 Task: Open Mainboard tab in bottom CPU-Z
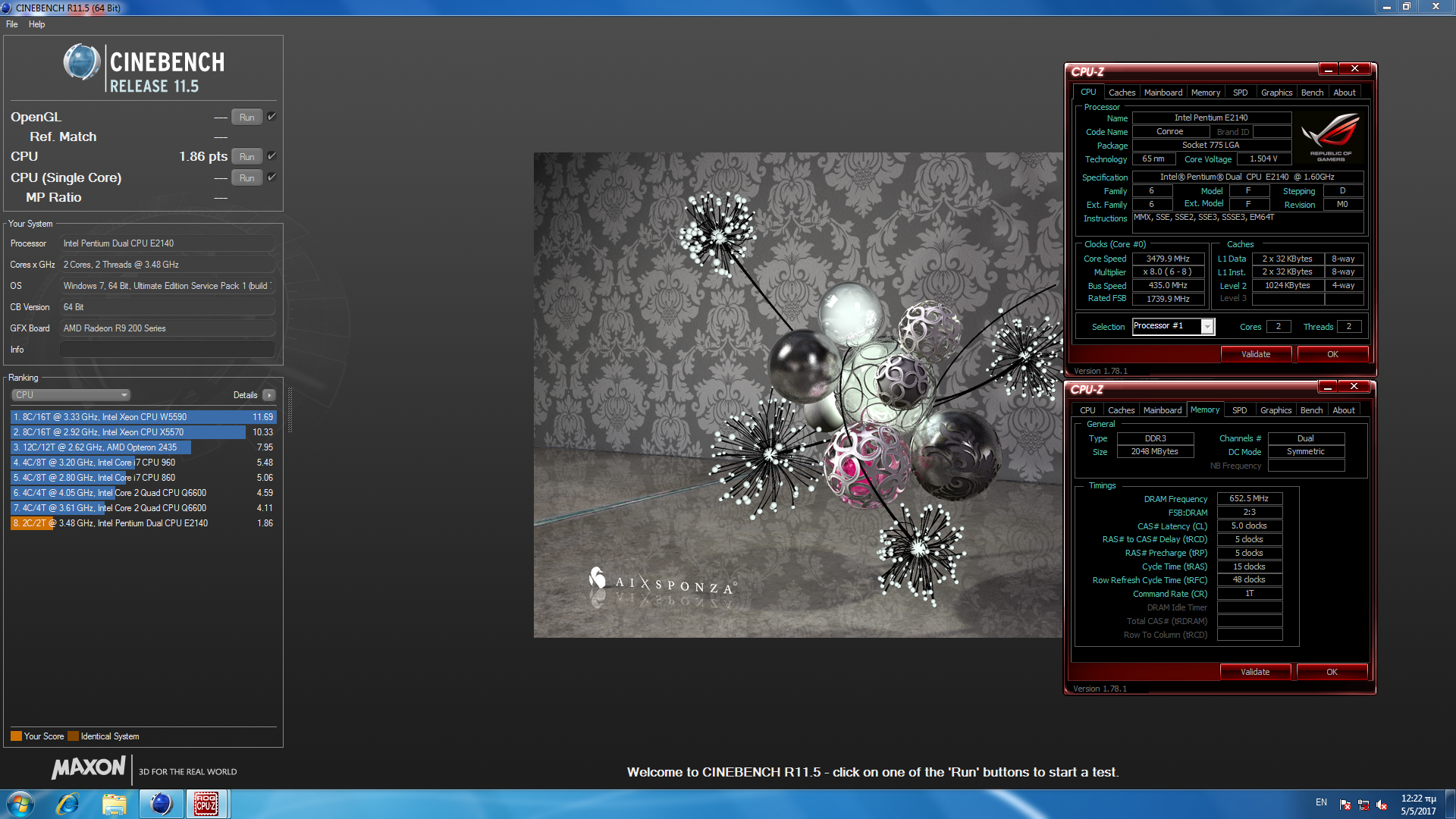(x=1162, y=410)
